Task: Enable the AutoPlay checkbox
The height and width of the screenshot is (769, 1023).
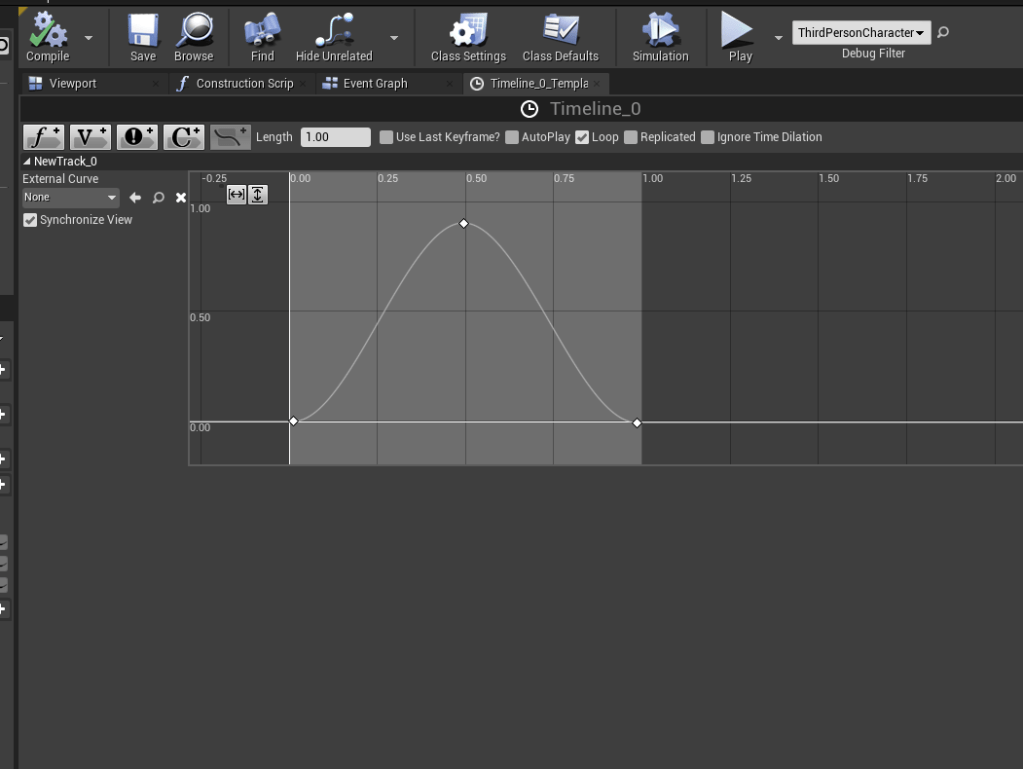Action: 512,138
